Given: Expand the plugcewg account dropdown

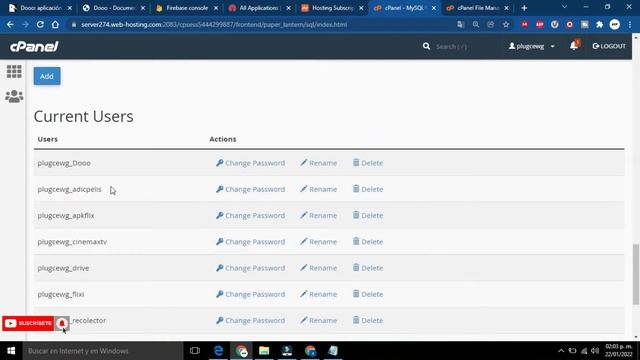Looking at the screenshot, I should tap(531, 46).
